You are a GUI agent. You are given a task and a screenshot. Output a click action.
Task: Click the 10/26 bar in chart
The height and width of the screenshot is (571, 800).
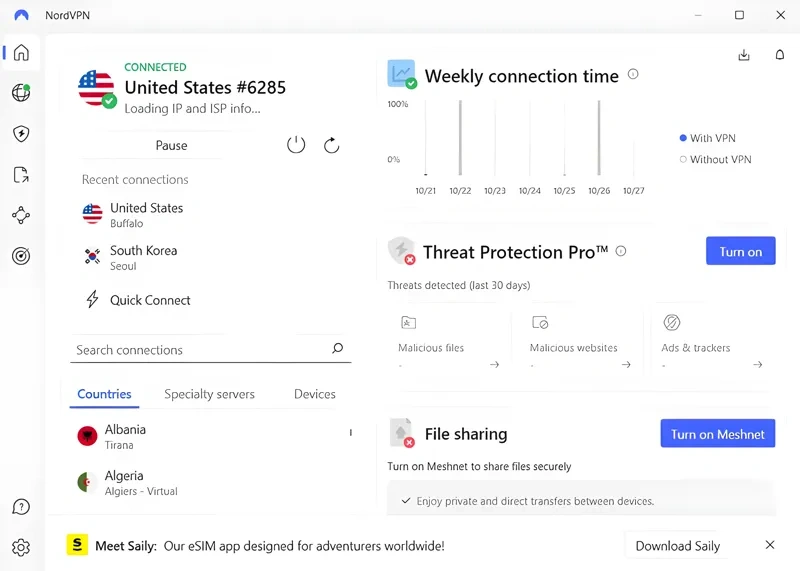(599, 138)
